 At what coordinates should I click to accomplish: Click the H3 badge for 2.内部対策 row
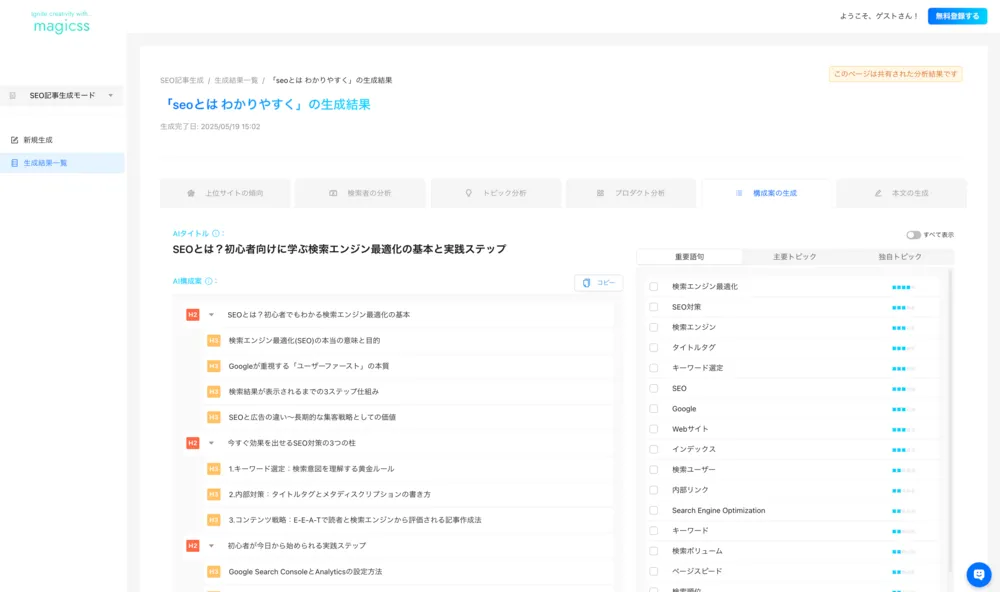tap(214, 494)
